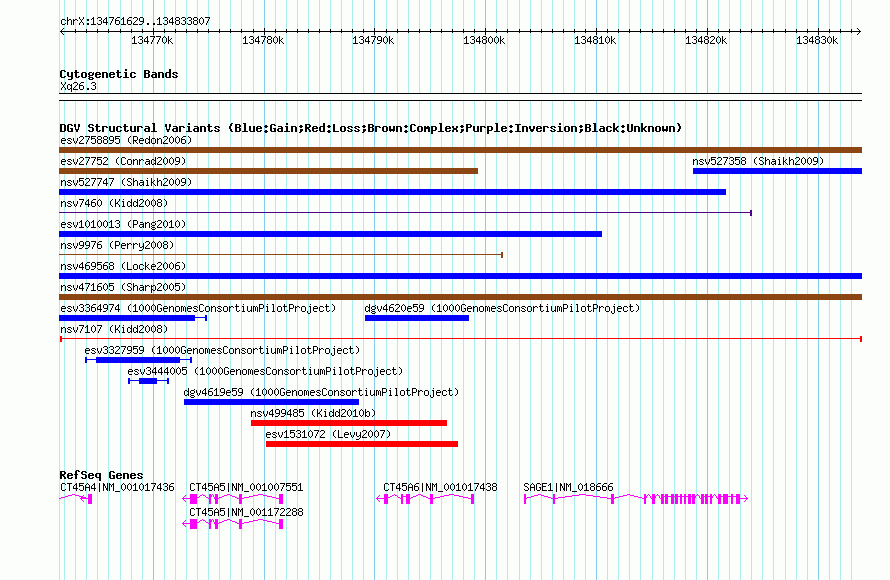Click the 134820k ruler tick label
The image size is (890, 580).
point(706,40)
